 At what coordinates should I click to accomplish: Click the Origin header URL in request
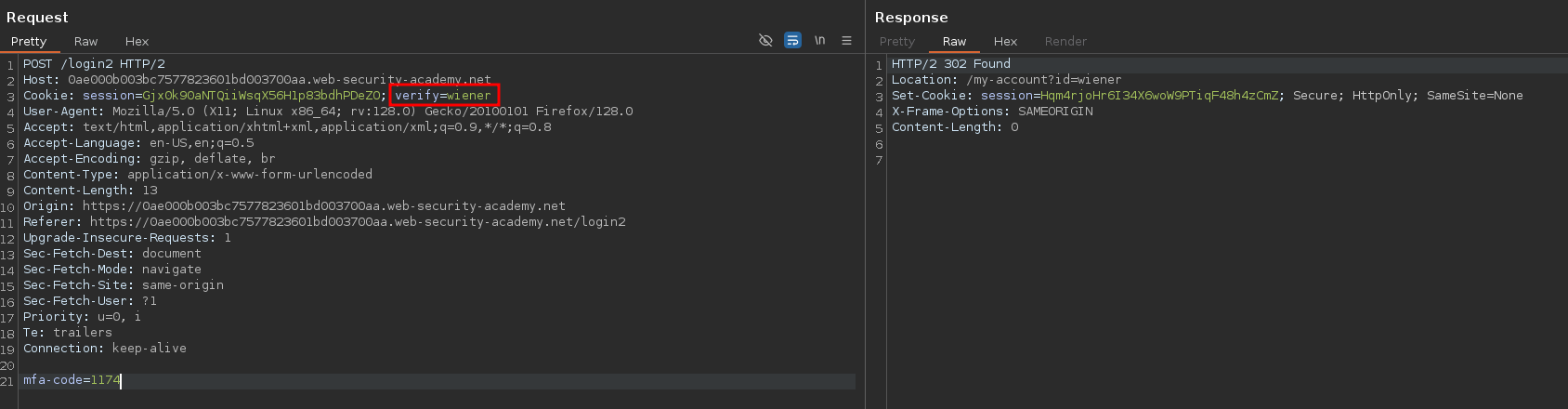click(323, 206)
